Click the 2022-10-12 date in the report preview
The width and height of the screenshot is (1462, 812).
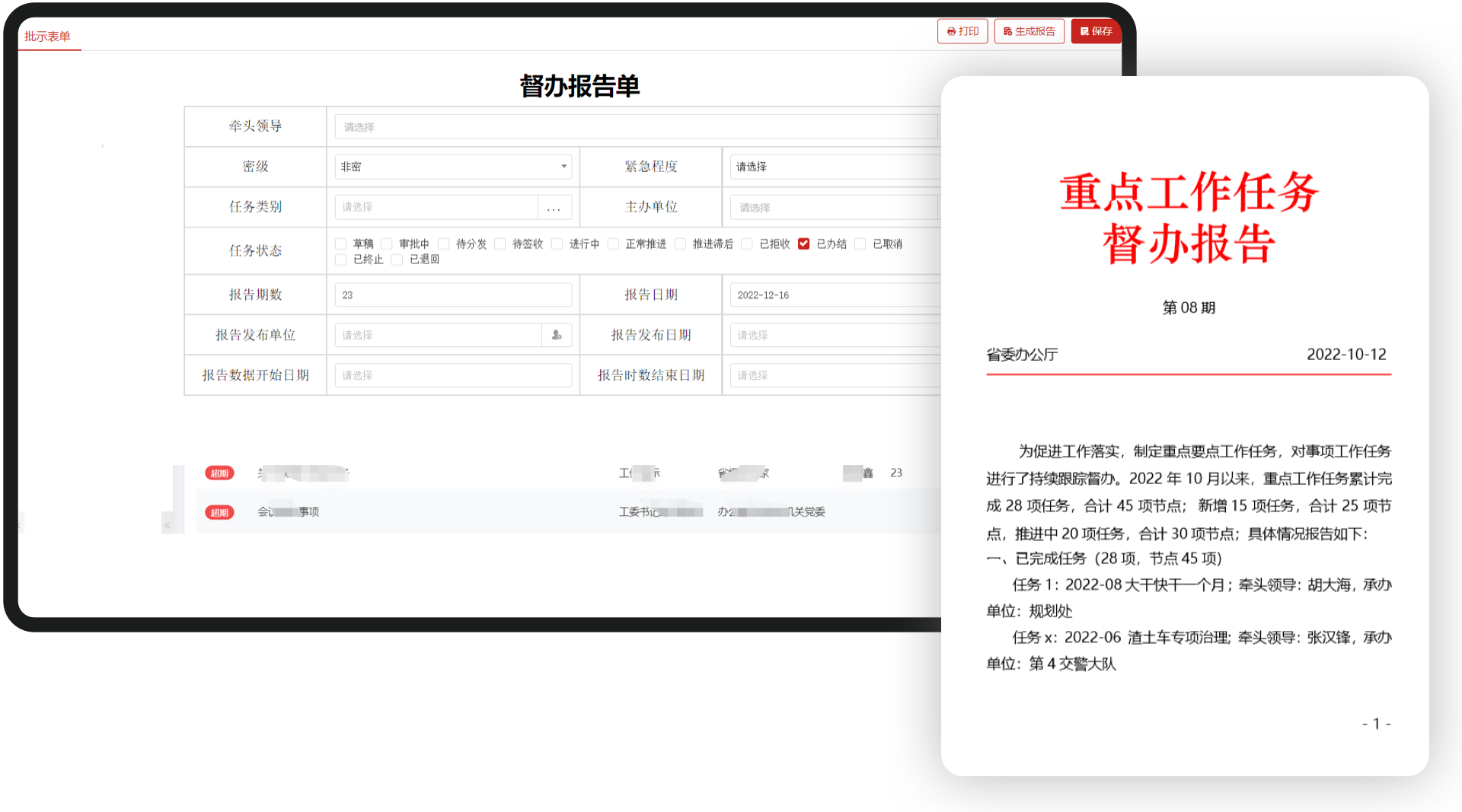pos(1346,354)
